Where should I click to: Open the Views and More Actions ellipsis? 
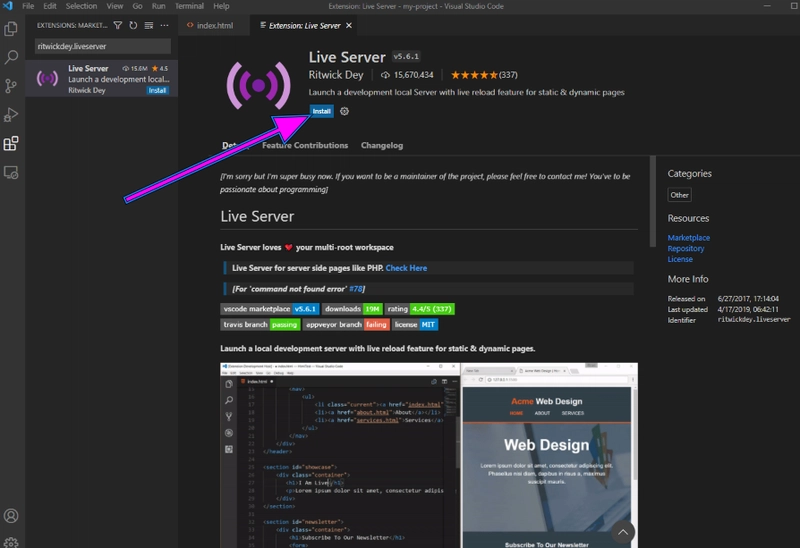point(164,25)
